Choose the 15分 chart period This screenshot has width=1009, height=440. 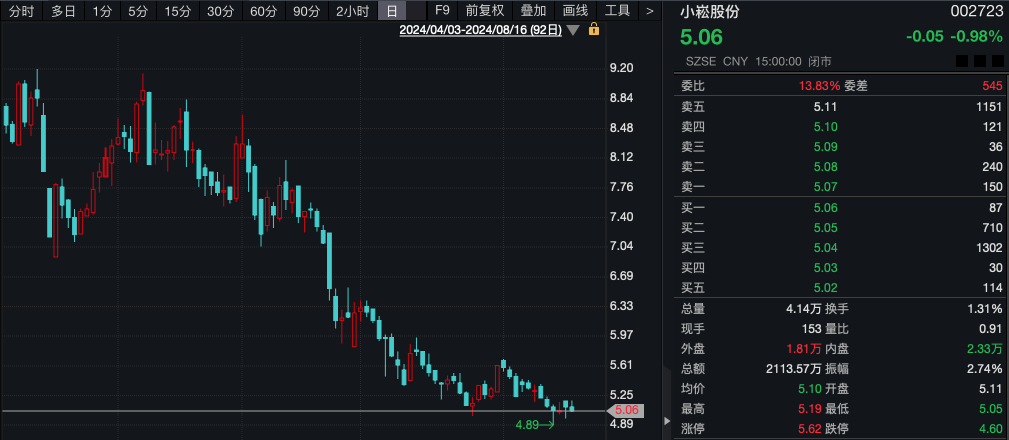click(177, 11)
